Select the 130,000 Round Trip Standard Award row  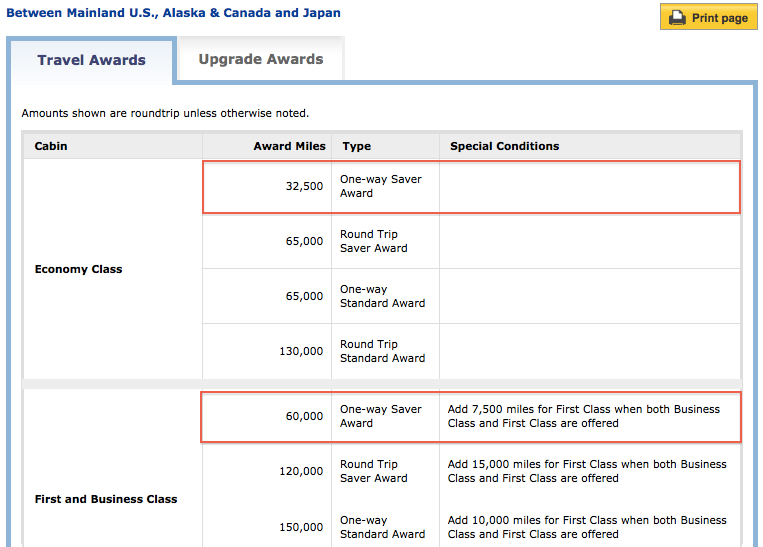(472, 351)
